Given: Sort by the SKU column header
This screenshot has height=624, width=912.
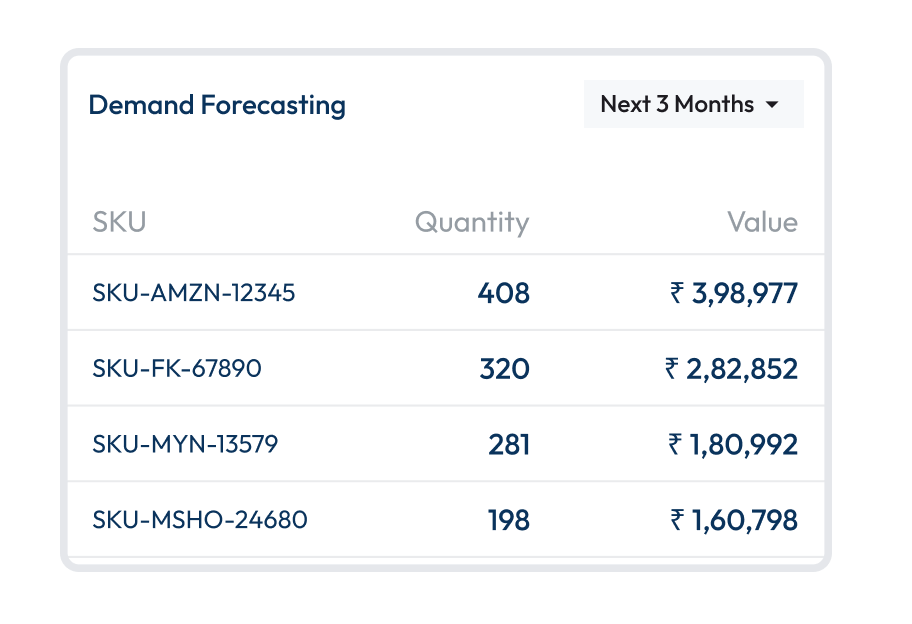Looking at the screenshot, I should click(119, 222).
